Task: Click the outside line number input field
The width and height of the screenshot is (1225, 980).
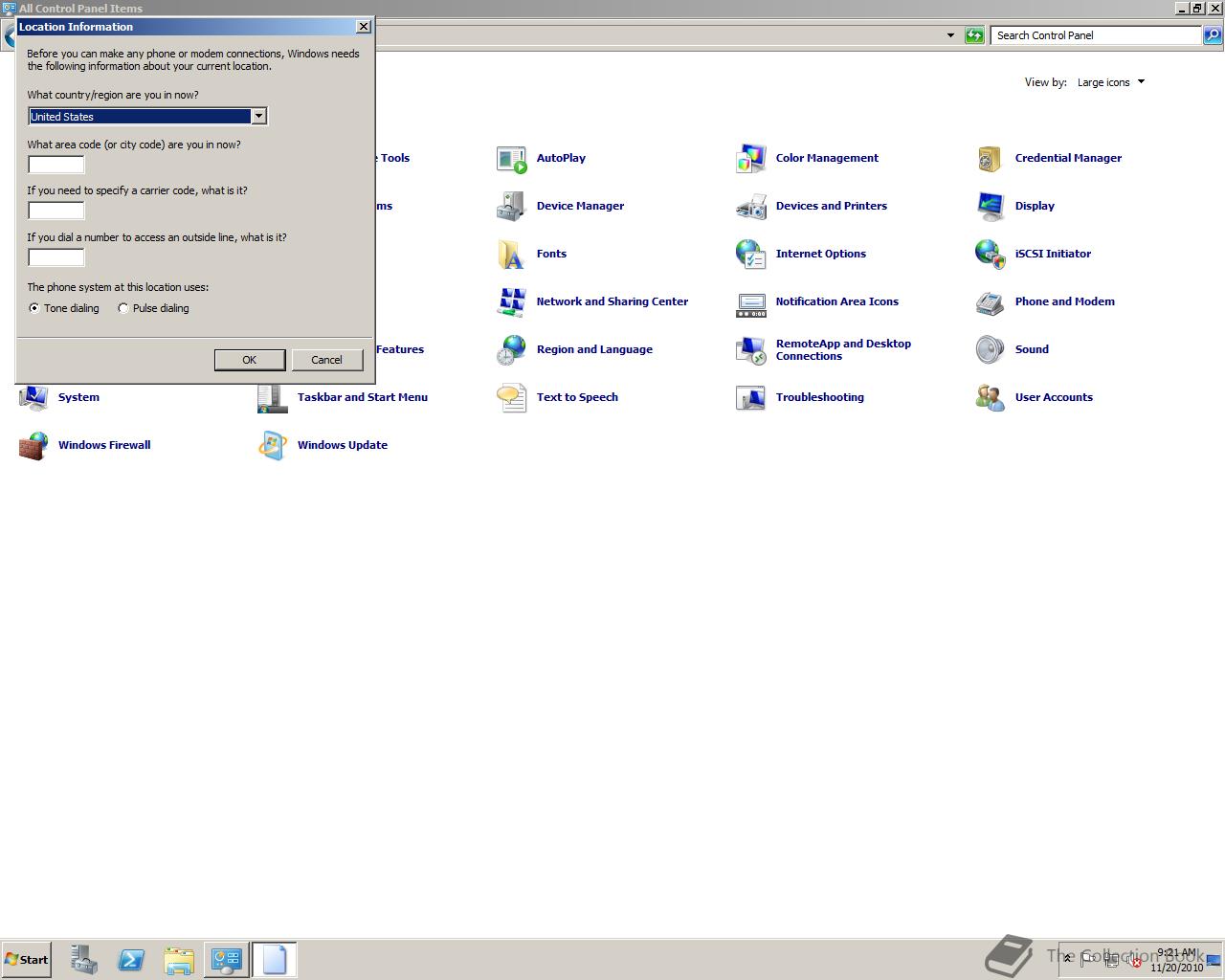Action: [x=56, y=257]
